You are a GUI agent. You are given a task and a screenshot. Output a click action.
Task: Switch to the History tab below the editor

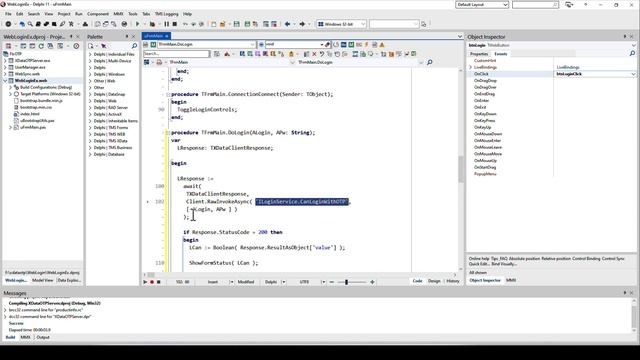click(x=453, y=281)
